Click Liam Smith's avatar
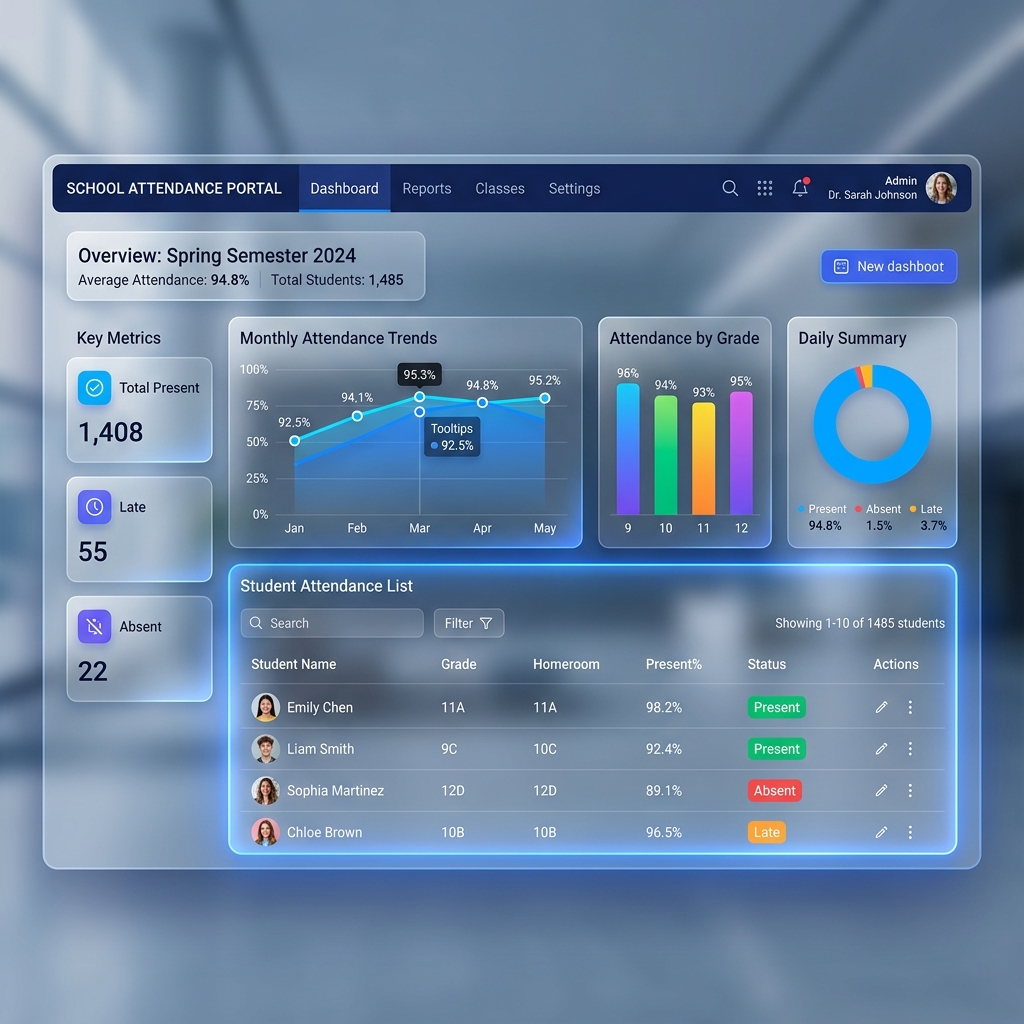 coord(266,749)
